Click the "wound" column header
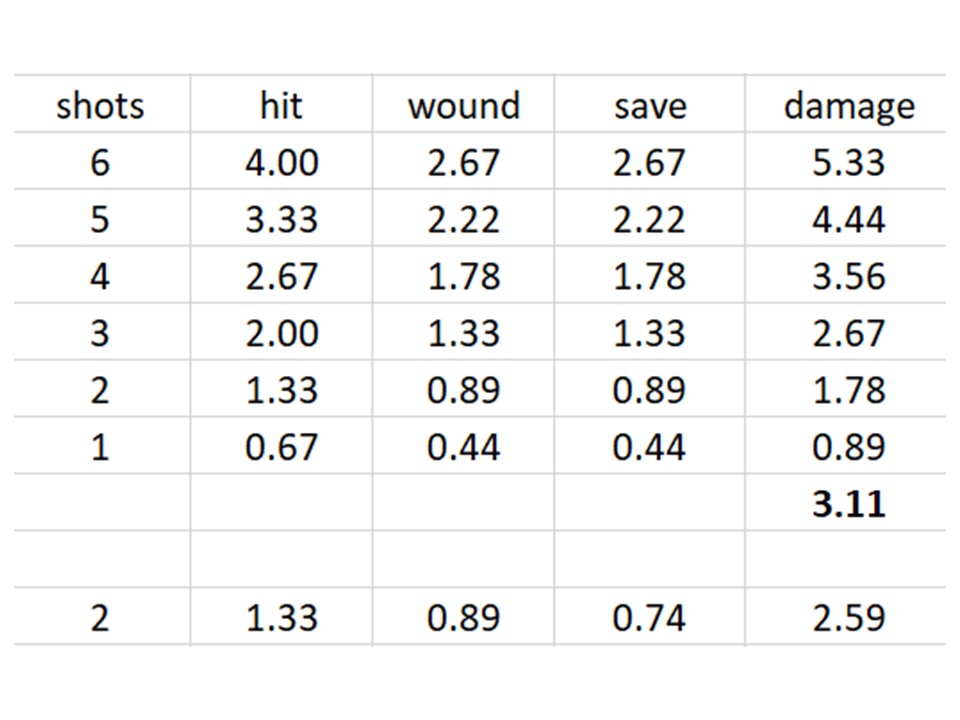 [463, 106]
